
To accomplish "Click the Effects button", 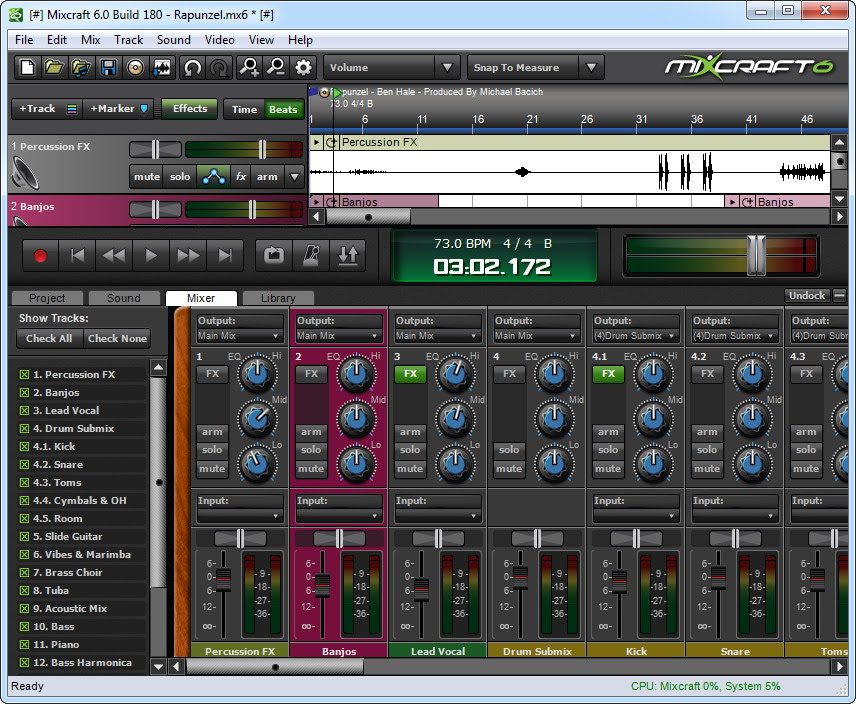I will [190, 109].
